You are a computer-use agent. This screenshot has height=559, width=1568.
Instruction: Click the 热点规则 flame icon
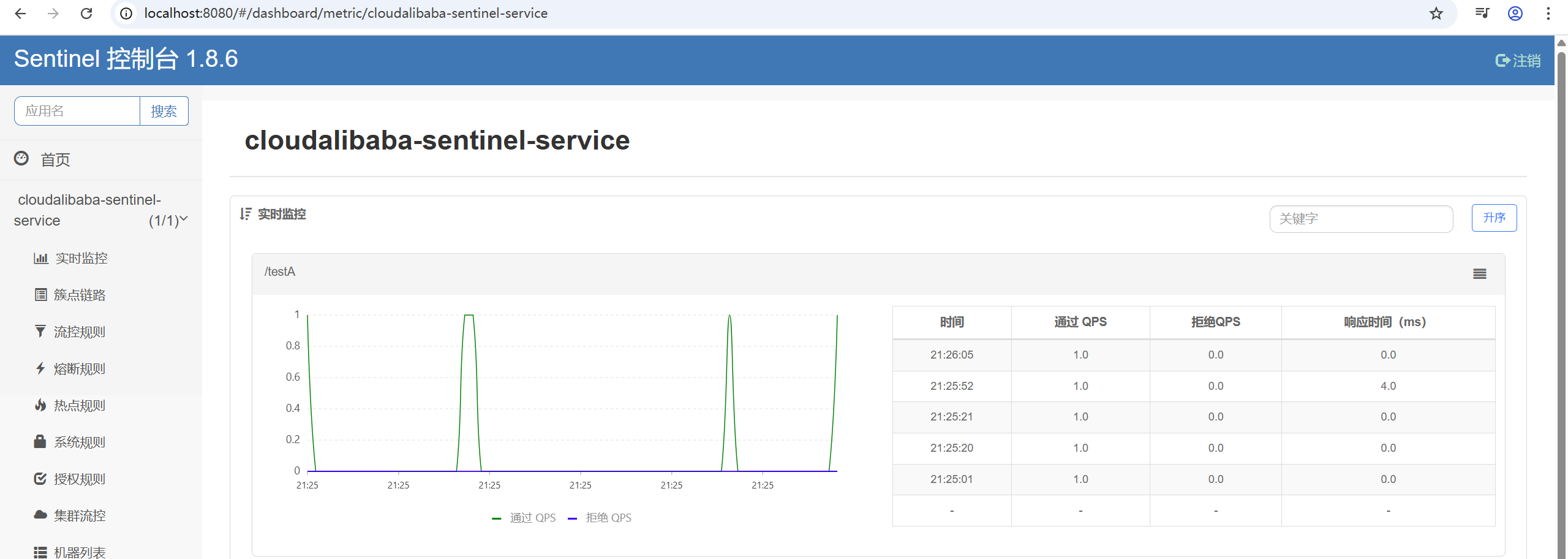coord(40,405)
